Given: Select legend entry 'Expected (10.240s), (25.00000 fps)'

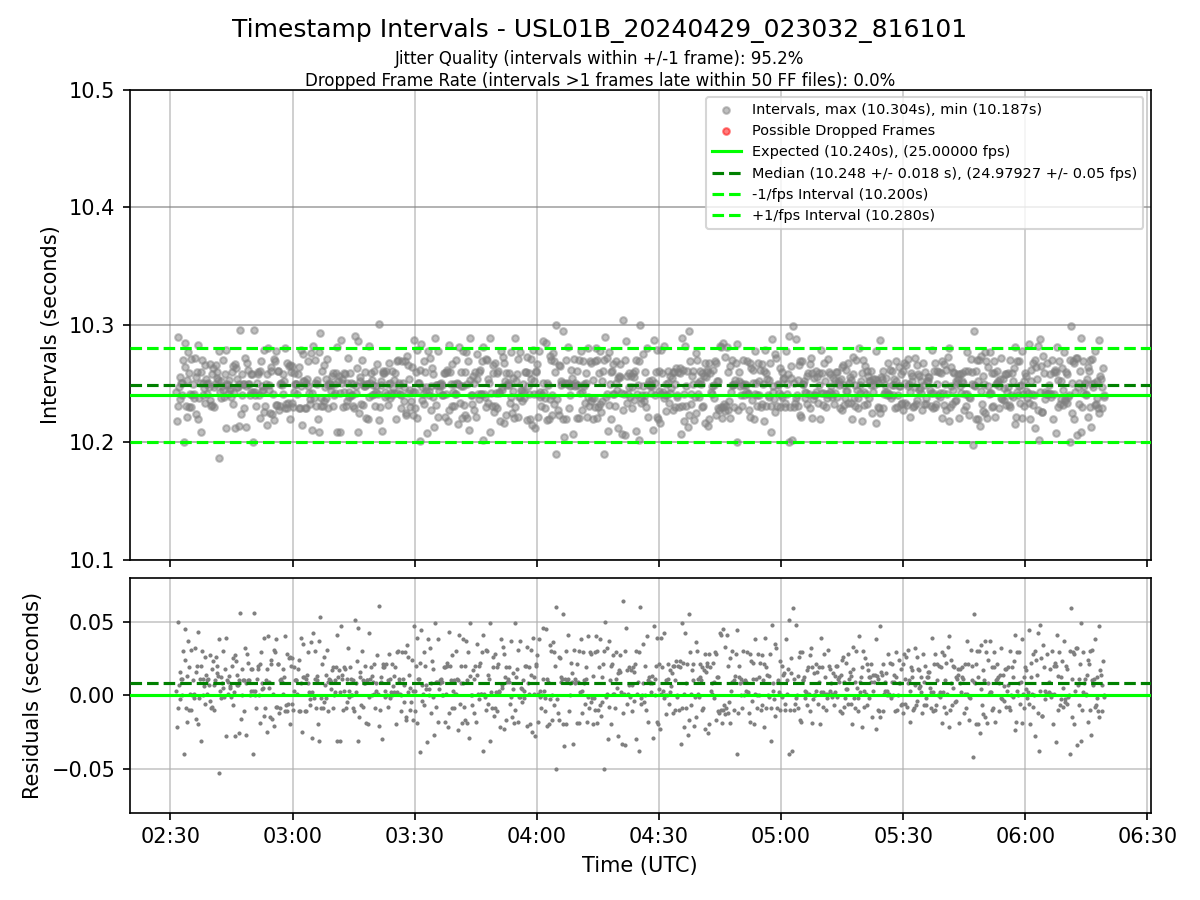Looking at the screenshot, I should pos(880,151).
